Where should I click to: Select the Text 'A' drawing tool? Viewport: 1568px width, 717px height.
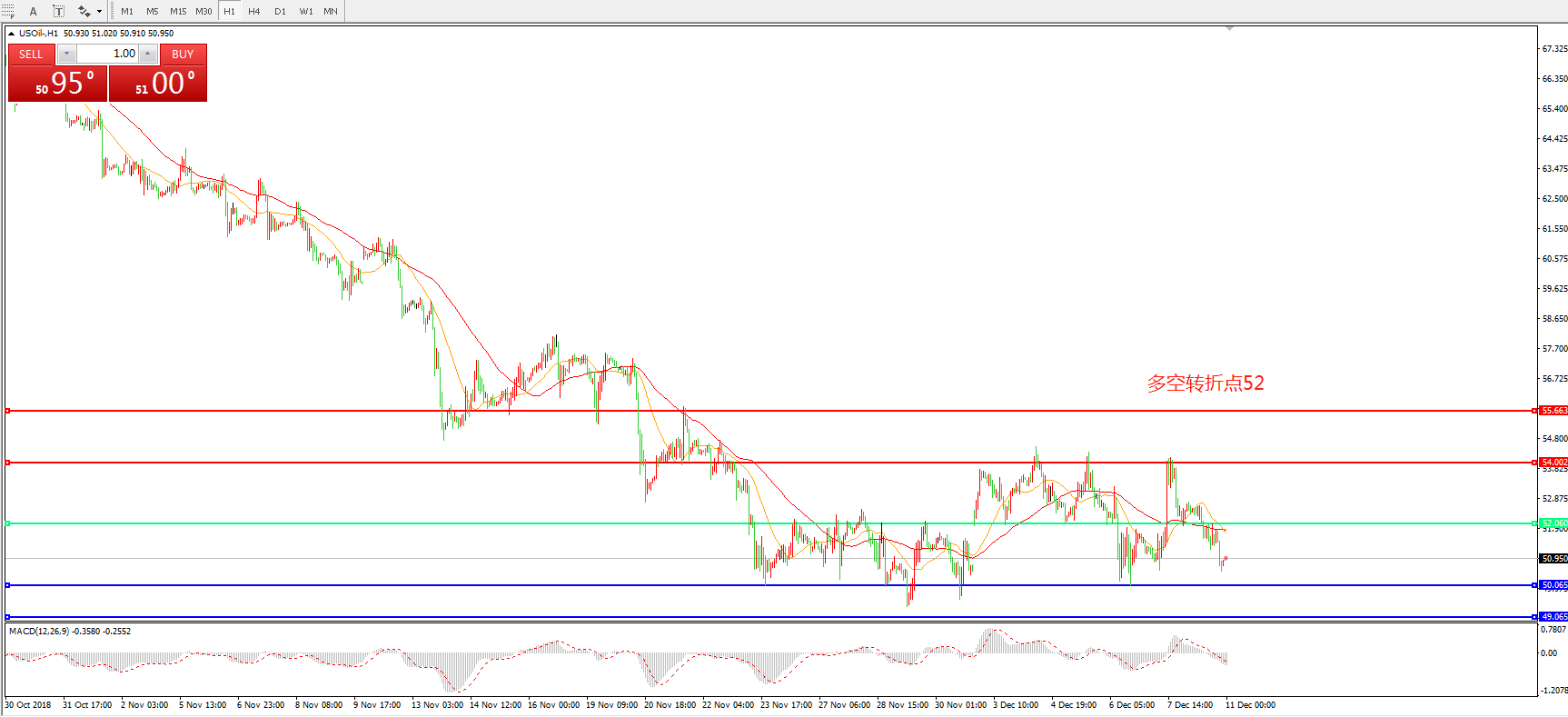(34, 11)
